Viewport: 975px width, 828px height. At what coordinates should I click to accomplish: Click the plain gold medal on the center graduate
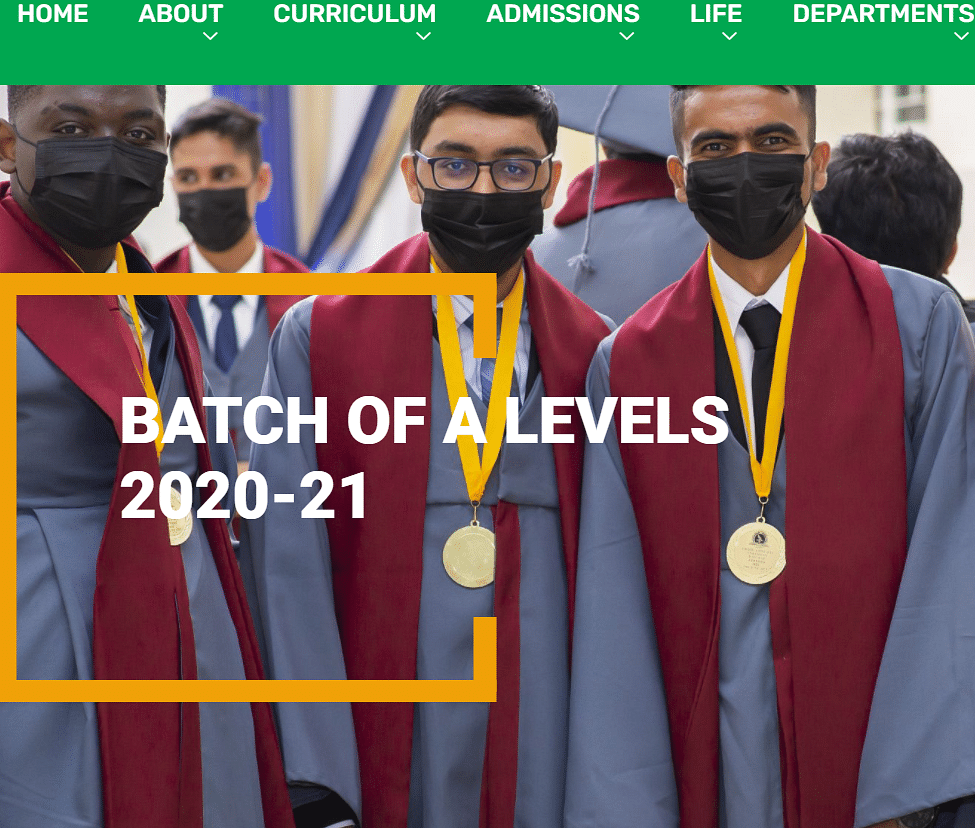click(x=469, y=556)
